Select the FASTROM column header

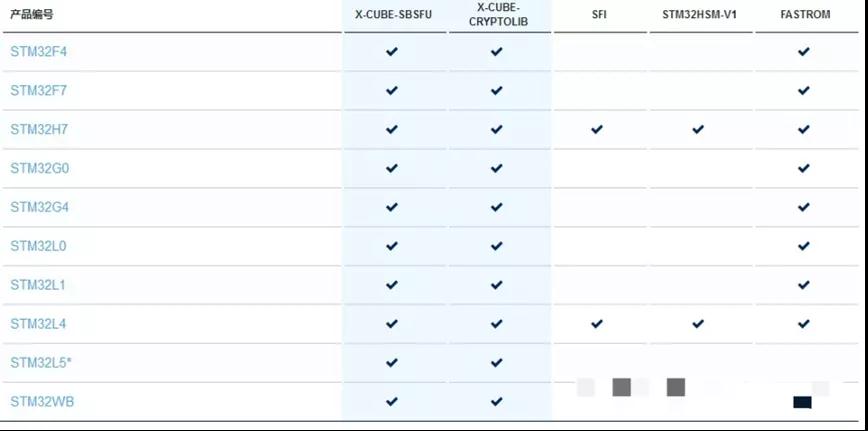click(x=806, y=15)
